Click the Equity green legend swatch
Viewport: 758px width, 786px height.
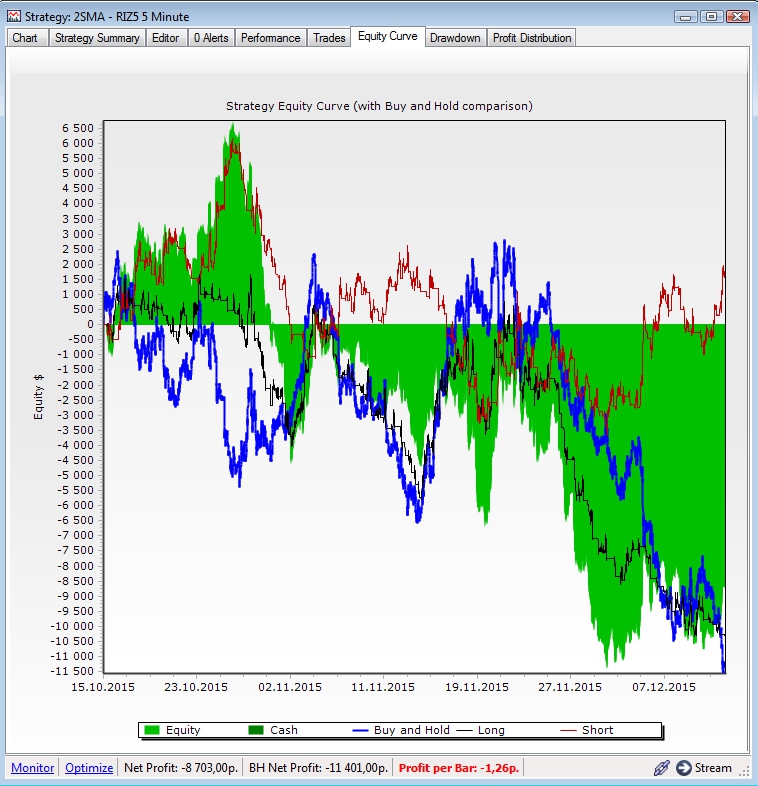pyautogui.click(x=152, y=730)
